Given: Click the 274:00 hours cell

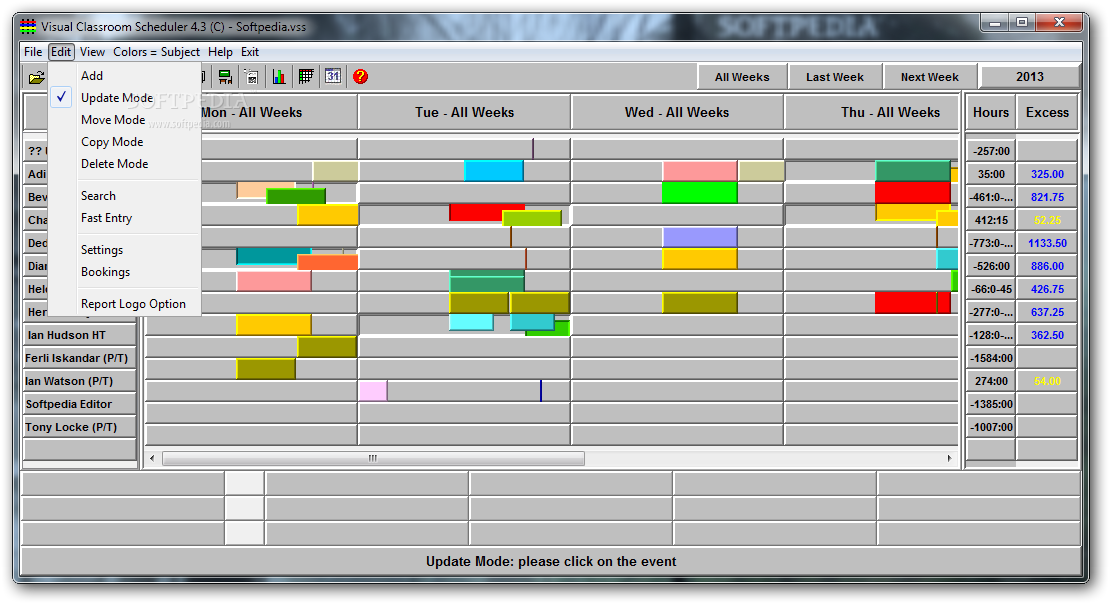Looking at the screenshot, I should pos(991,381).
